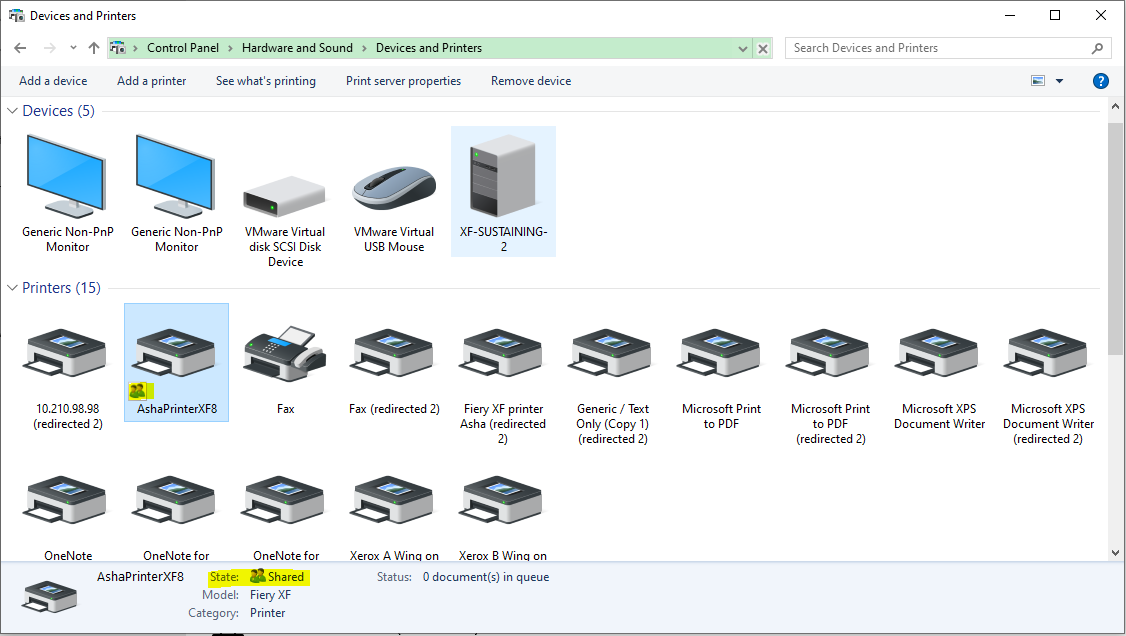Click Add a device
This screenshot has width=1126, height=636.
[x=53, y=81]
